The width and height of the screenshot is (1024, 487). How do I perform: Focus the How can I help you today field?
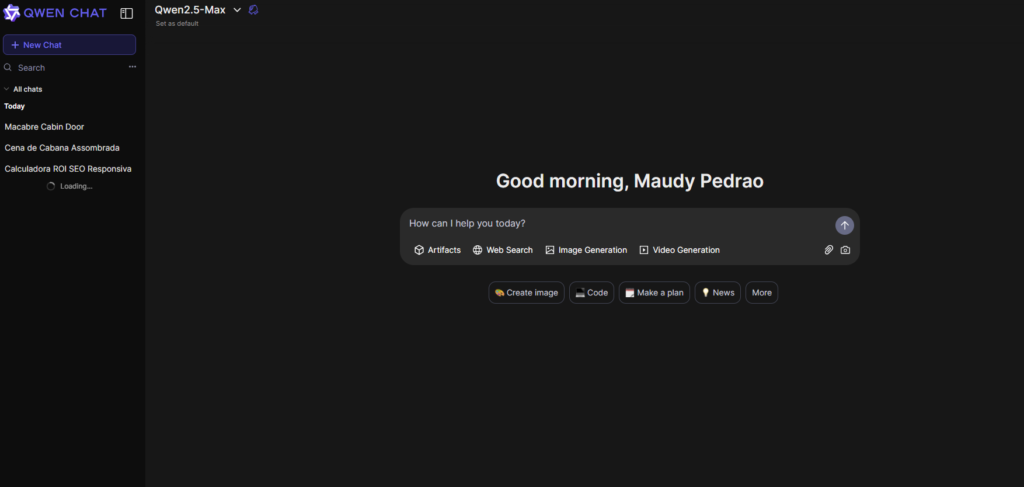[617, 223]
